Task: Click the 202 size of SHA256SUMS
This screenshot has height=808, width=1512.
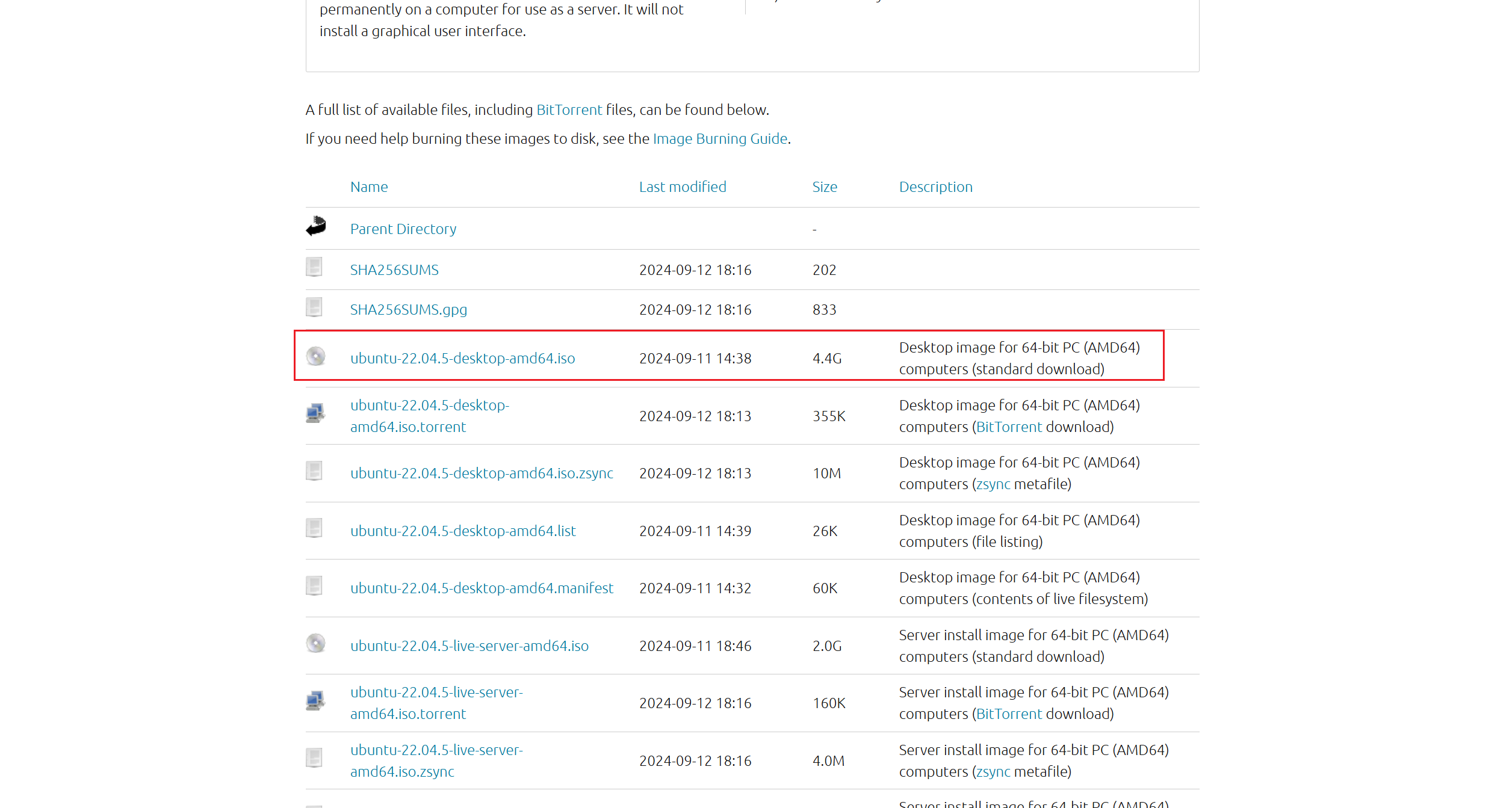Action: pyautogui.click(x=824, y=270)
